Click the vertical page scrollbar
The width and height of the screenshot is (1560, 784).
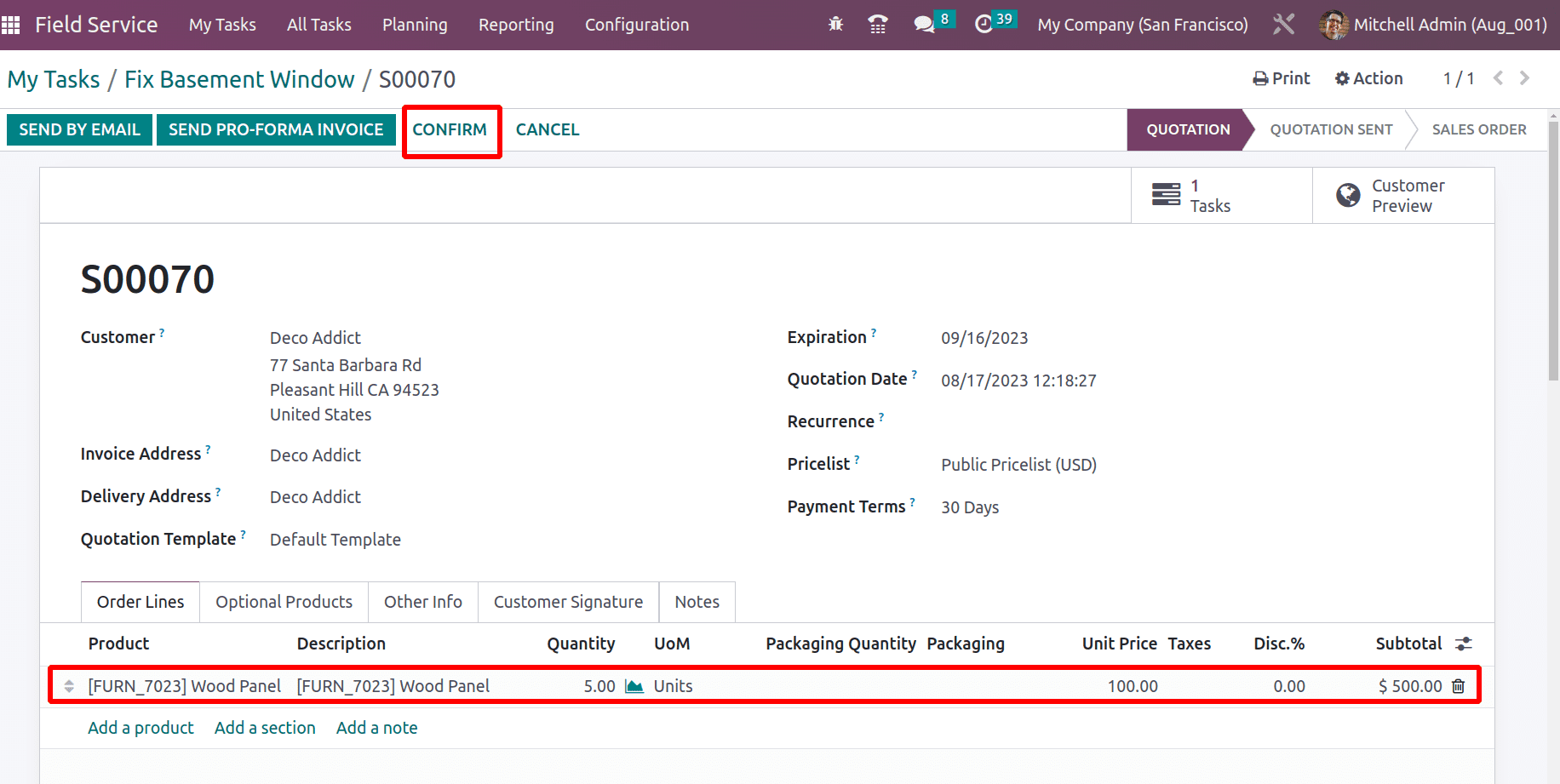coord(1553,251)
